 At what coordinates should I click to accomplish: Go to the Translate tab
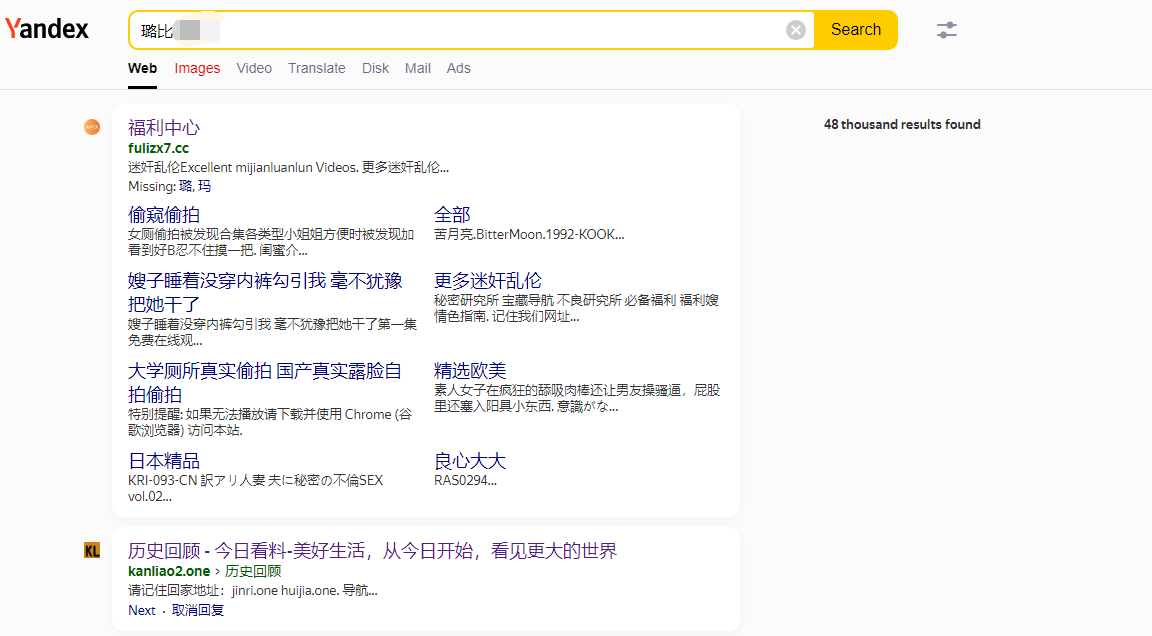317,68
